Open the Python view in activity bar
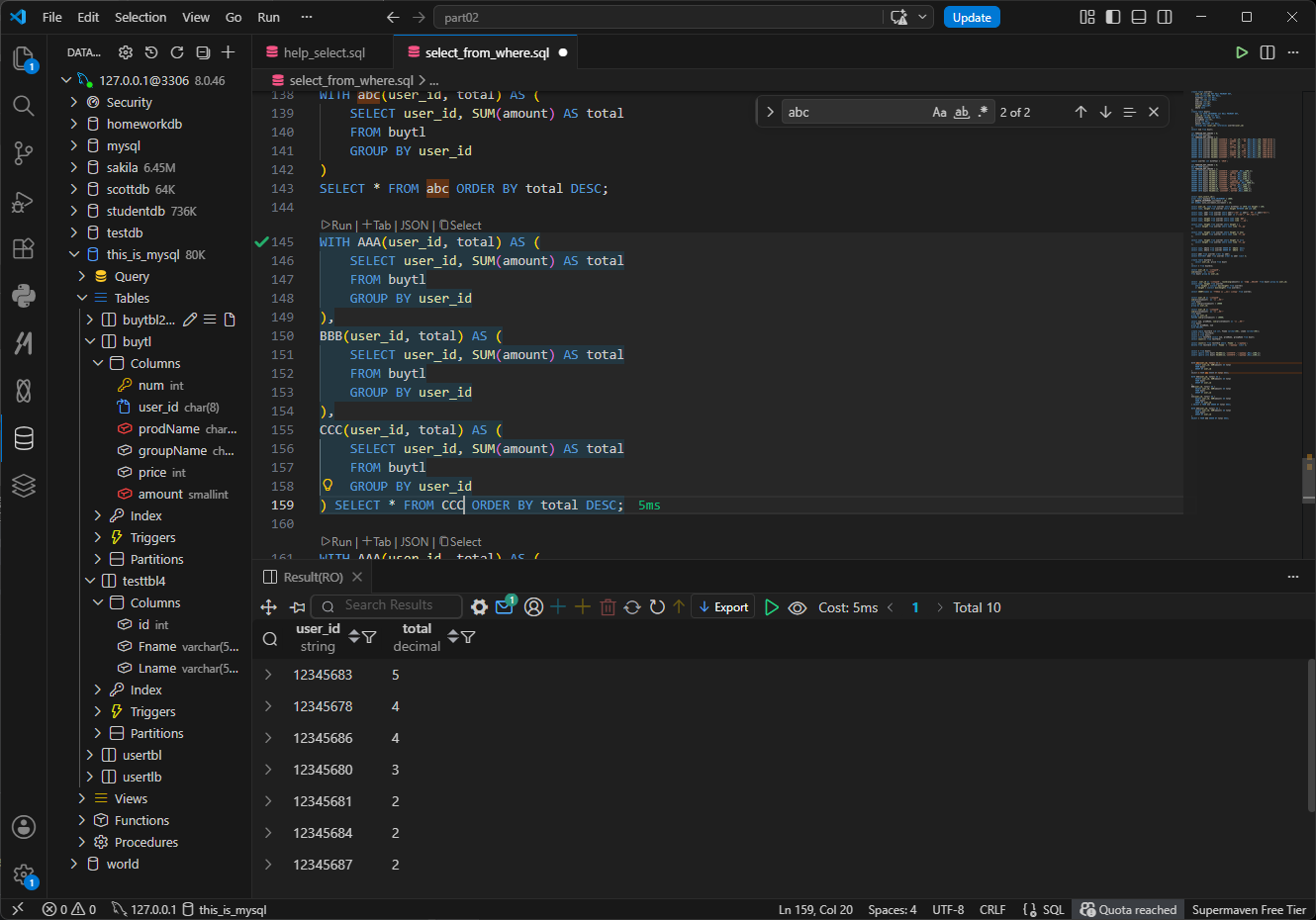Image resolution: width=1316 pixels, height=920 pixels. coord(24,295)
